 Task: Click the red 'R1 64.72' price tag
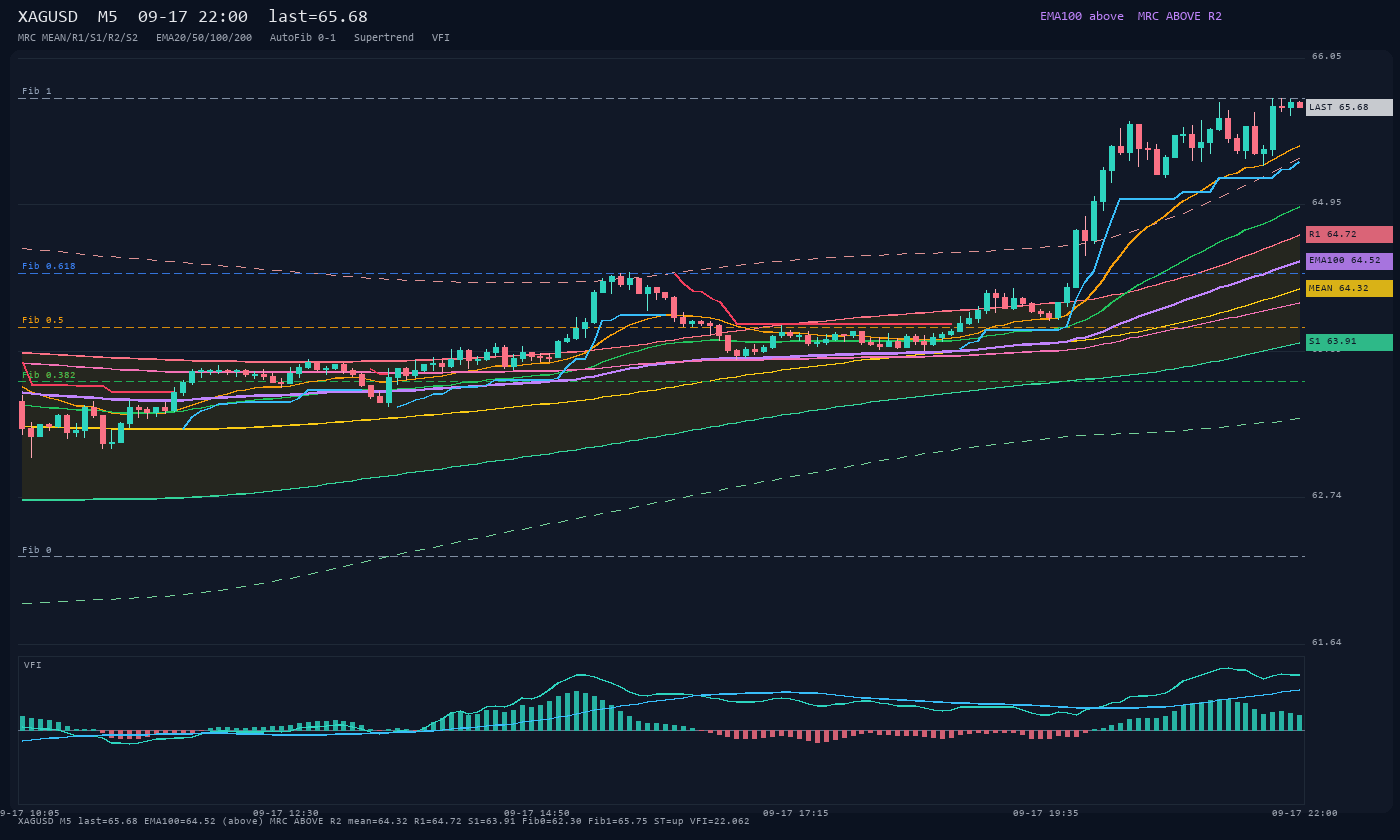click(1349, 234)
